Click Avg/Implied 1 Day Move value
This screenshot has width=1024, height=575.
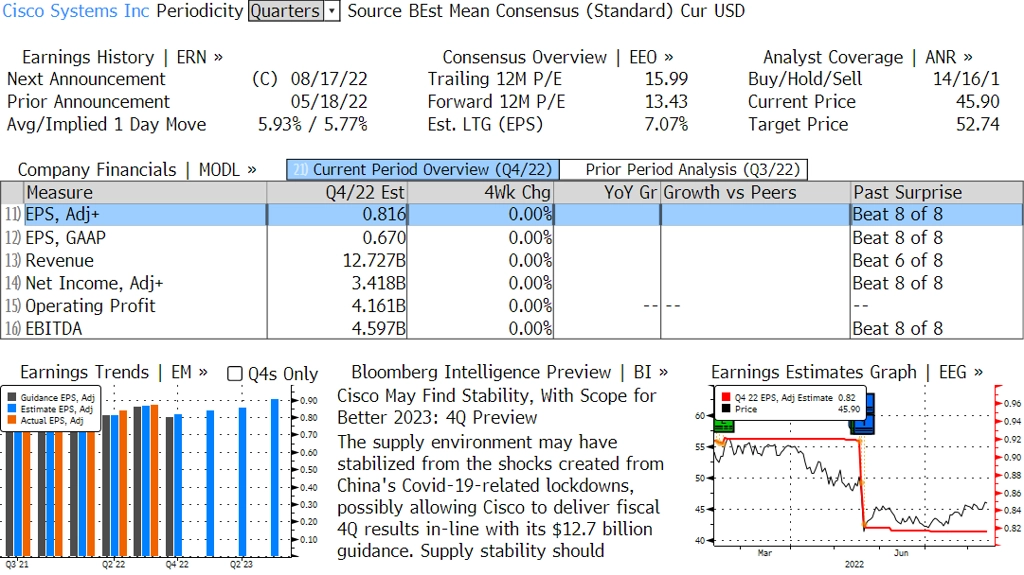click(x=313, y=124)
